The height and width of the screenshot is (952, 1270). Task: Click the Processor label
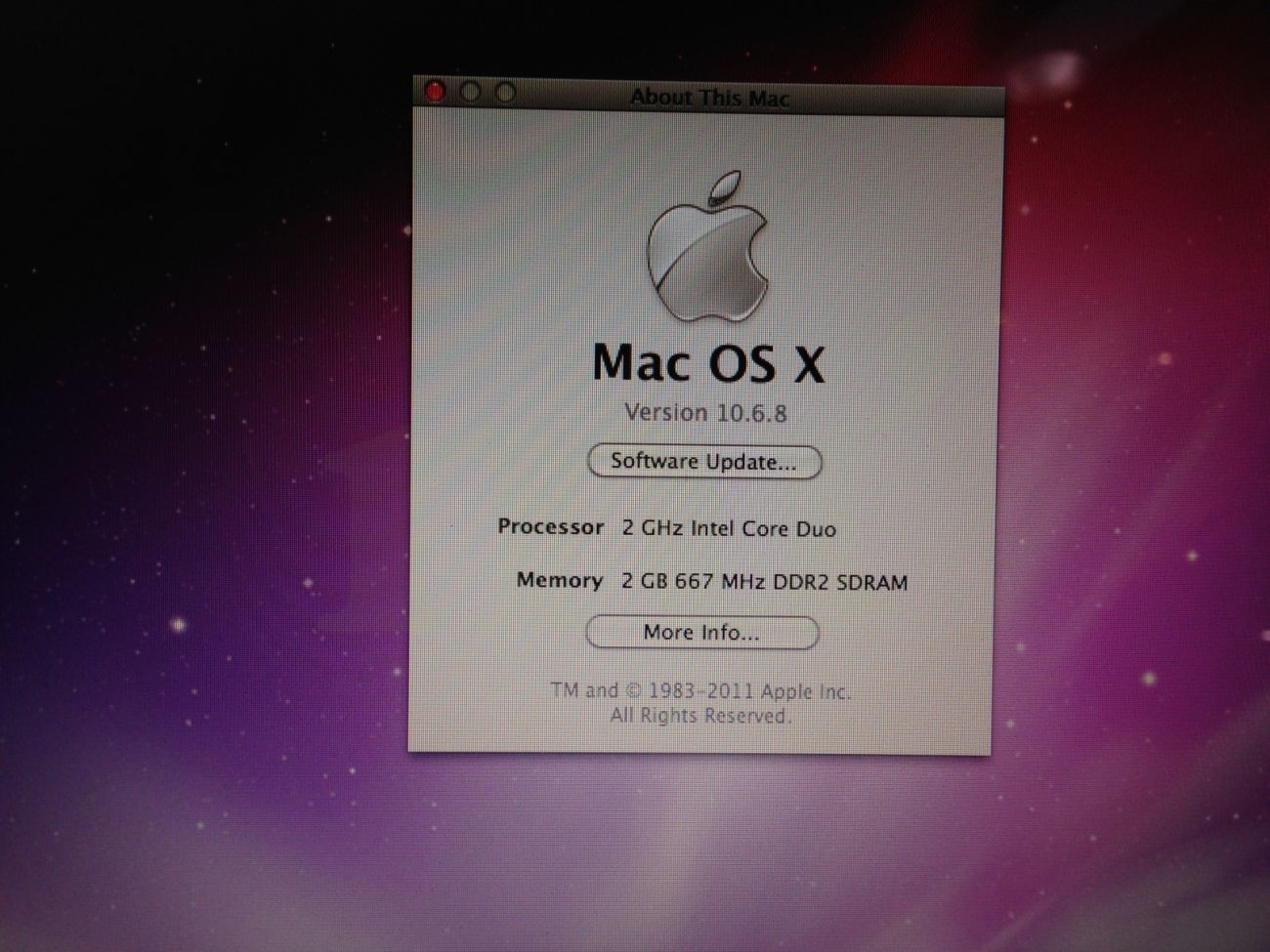[x=551, y=527]
